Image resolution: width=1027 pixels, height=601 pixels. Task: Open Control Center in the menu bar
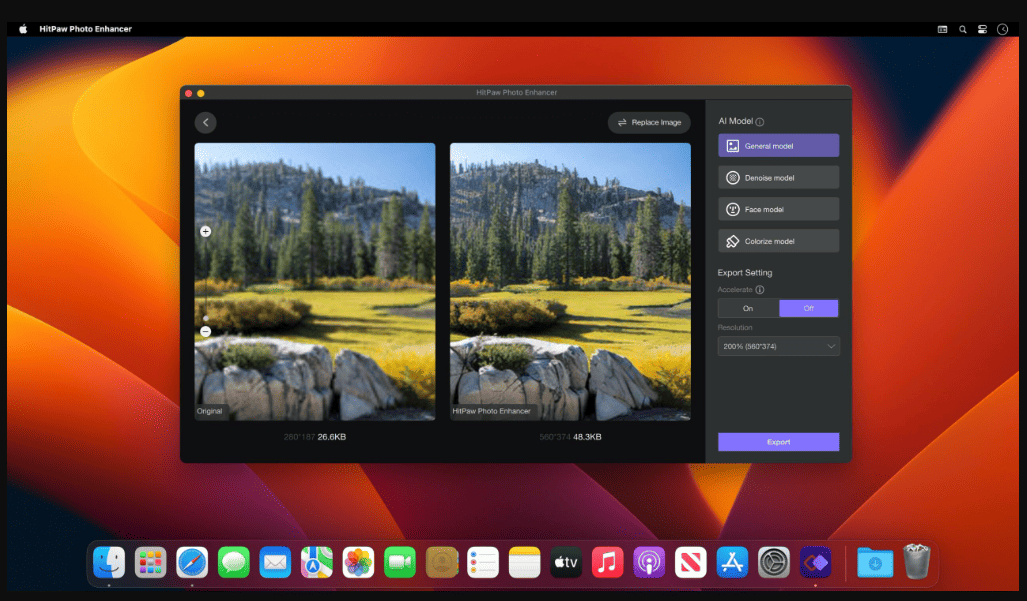982,29
